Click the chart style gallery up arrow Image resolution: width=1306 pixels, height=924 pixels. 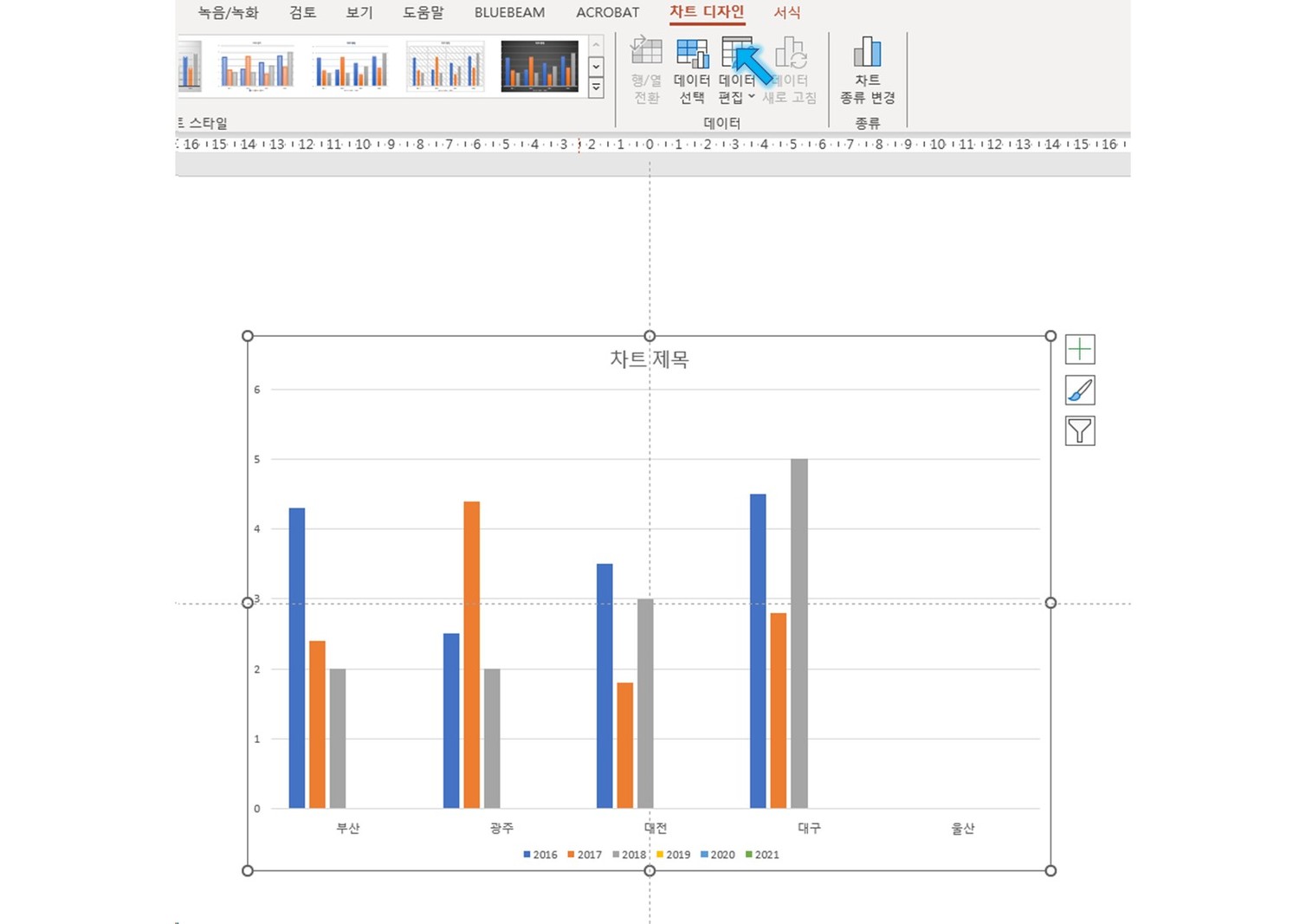[x=596, y=45]
